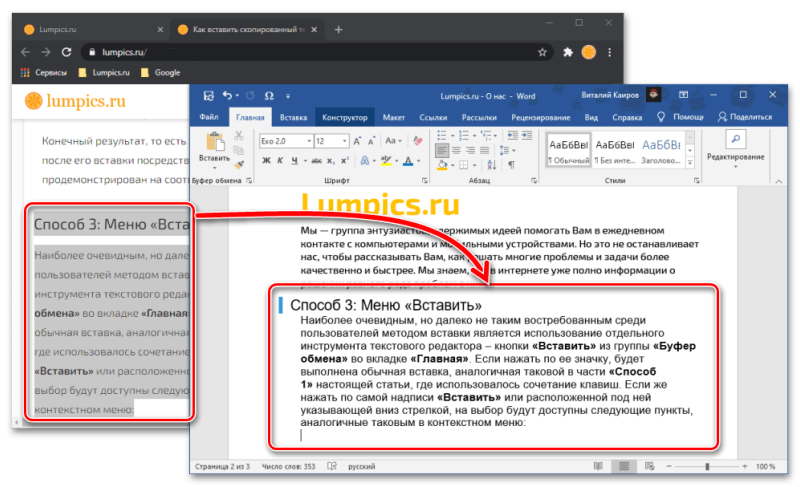Viewport: 800px width, 487px height.
Task: Toggle subscript x₂ formatting
Action: click(x=331, y=161)
